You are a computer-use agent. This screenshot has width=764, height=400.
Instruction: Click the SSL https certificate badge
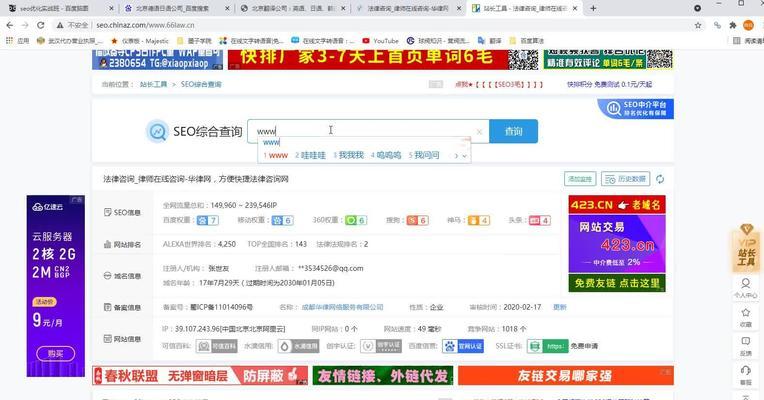(548, 346)
